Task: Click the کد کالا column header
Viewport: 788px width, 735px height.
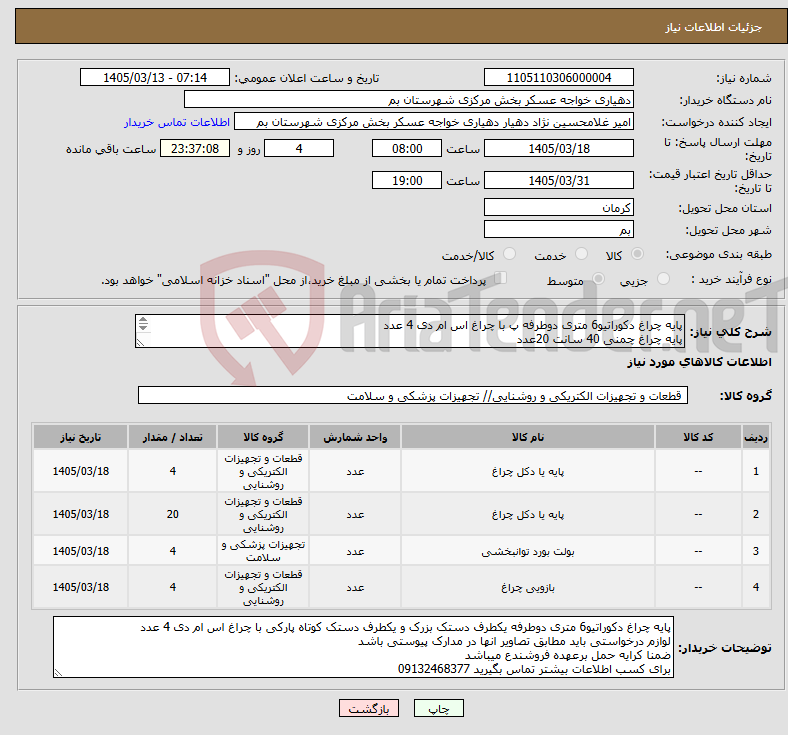Action: pyautogui.click(x=698, y=437)
